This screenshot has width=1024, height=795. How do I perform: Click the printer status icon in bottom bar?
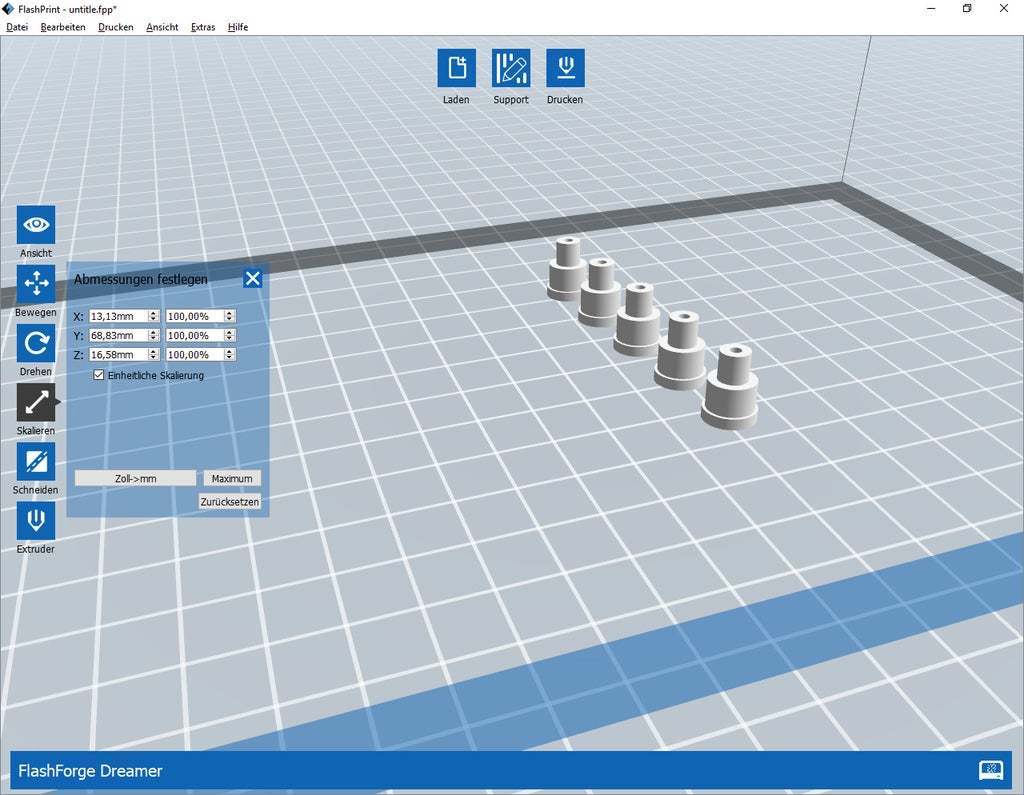(991, 770)
